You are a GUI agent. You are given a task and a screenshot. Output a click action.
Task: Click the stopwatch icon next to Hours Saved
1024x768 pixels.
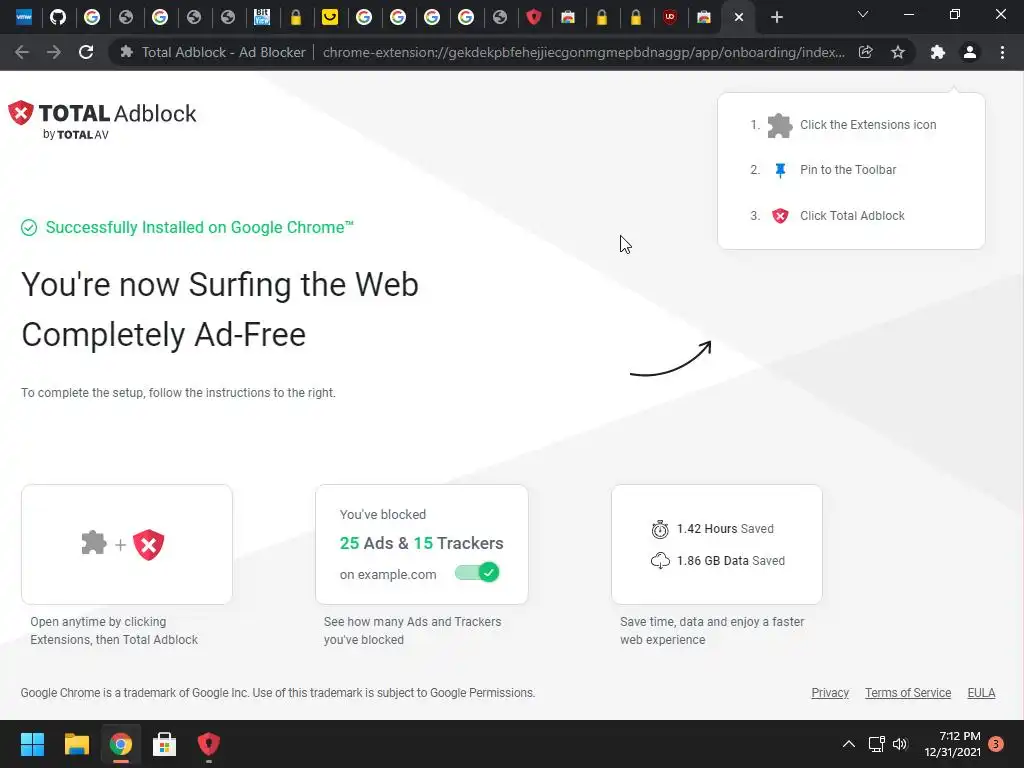(x=660, y=529)
